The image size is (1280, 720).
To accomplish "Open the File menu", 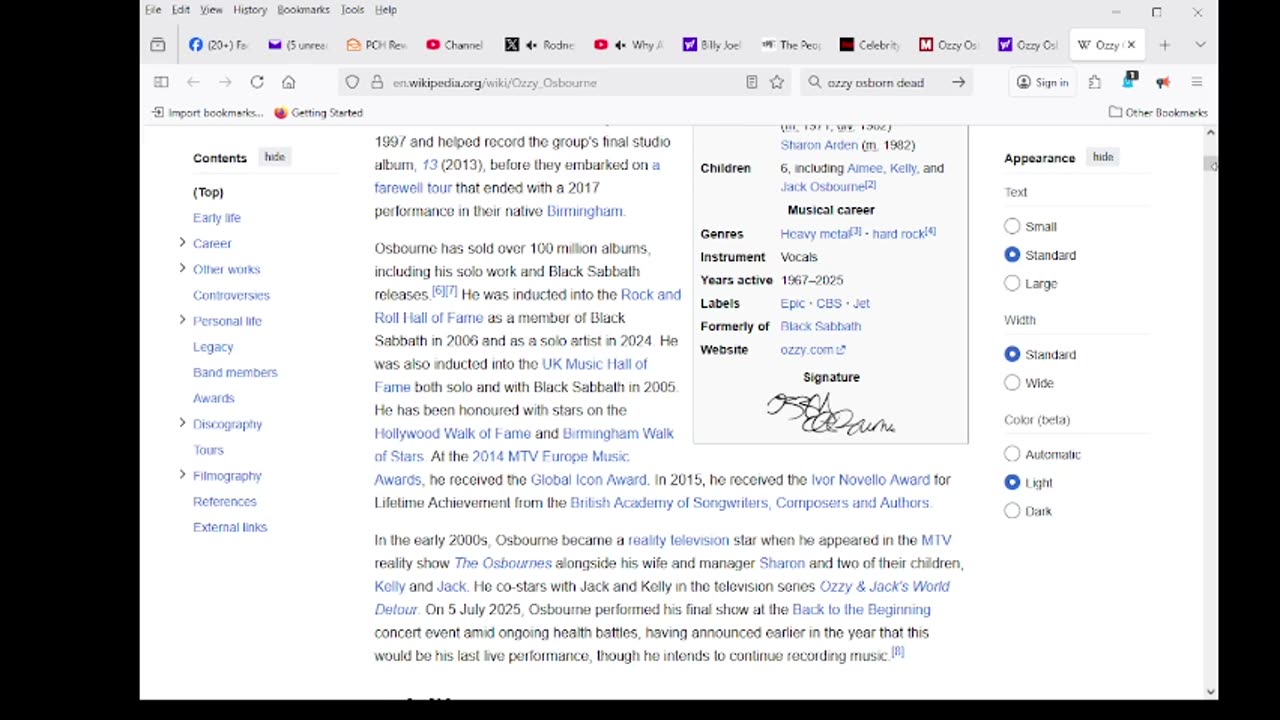I will pos(153,10).
